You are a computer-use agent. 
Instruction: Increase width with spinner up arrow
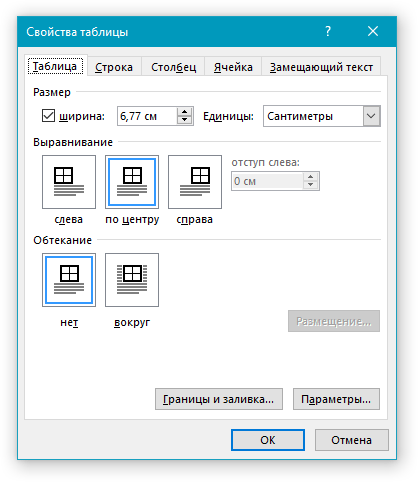point(185,112)
